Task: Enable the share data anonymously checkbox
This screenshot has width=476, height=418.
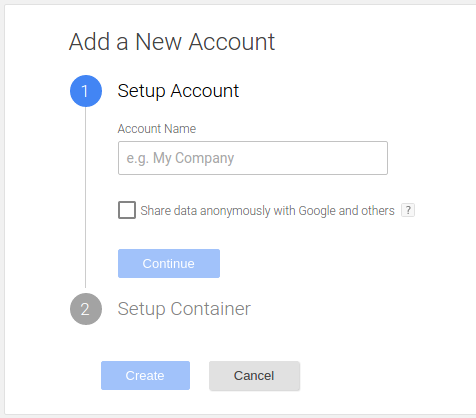Action: (x=127, y=210)
